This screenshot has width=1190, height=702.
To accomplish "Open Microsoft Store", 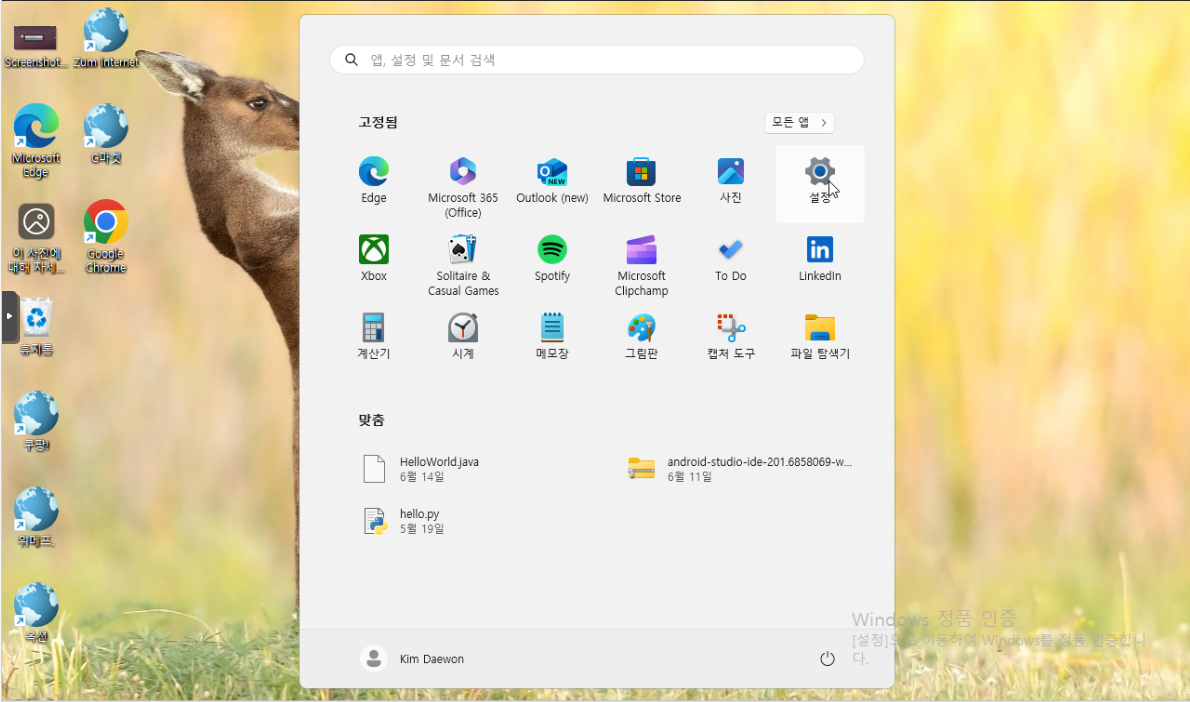I will coord(641,181).
